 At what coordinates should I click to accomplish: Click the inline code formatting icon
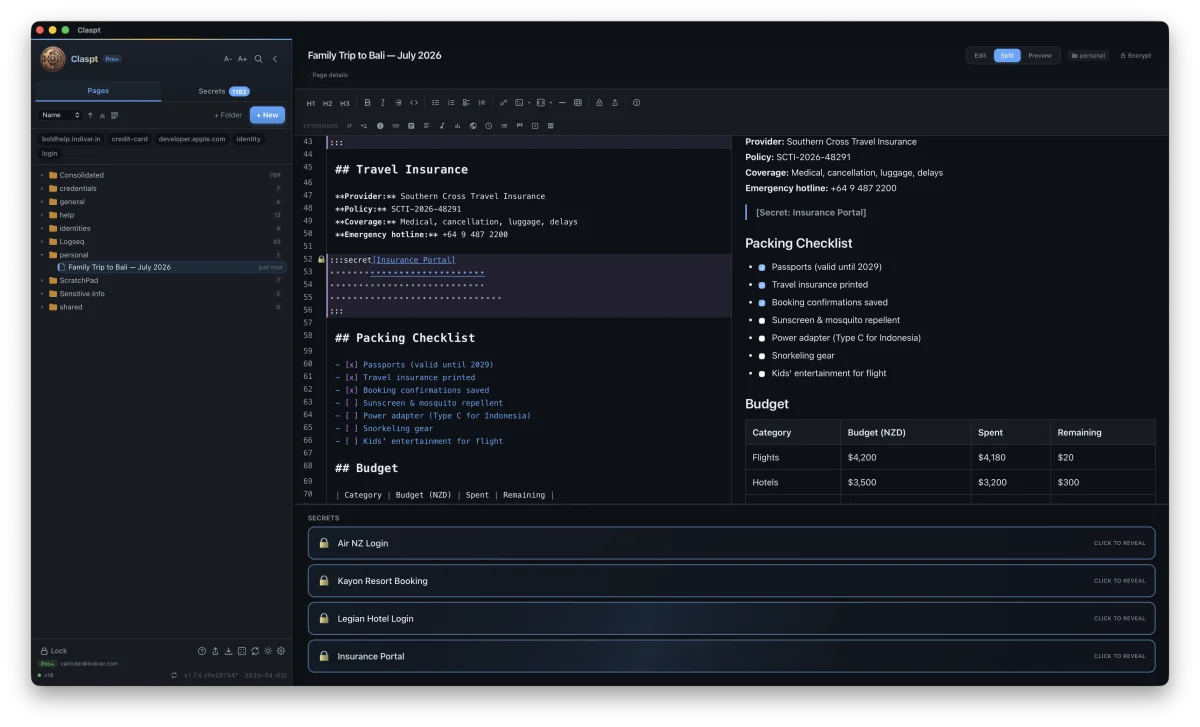coord(414,103)
